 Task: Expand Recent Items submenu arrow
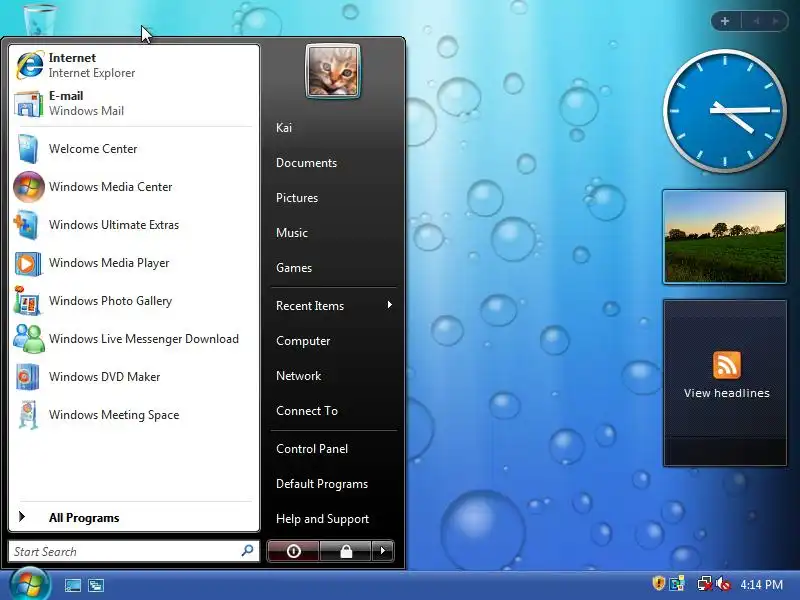390,305
